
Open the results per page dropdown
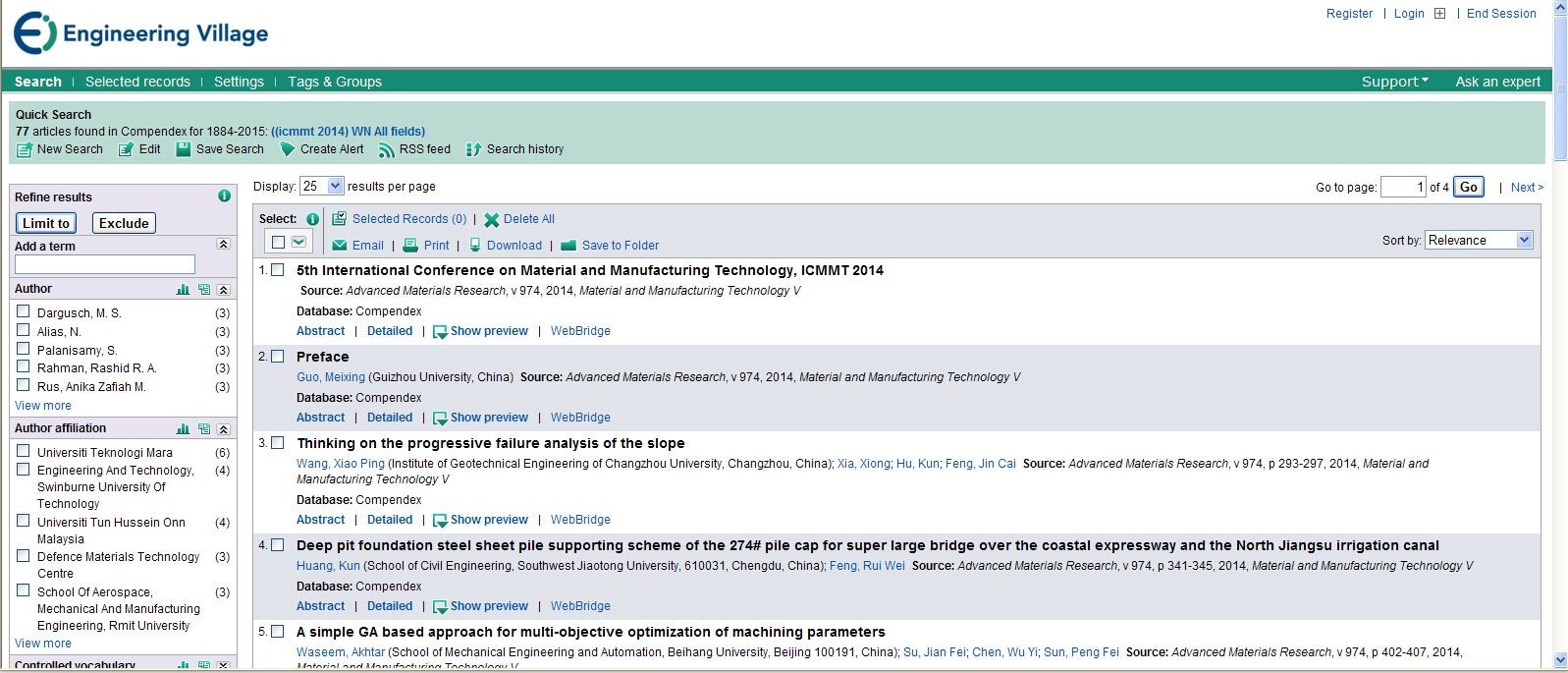(x=321, y=186)
